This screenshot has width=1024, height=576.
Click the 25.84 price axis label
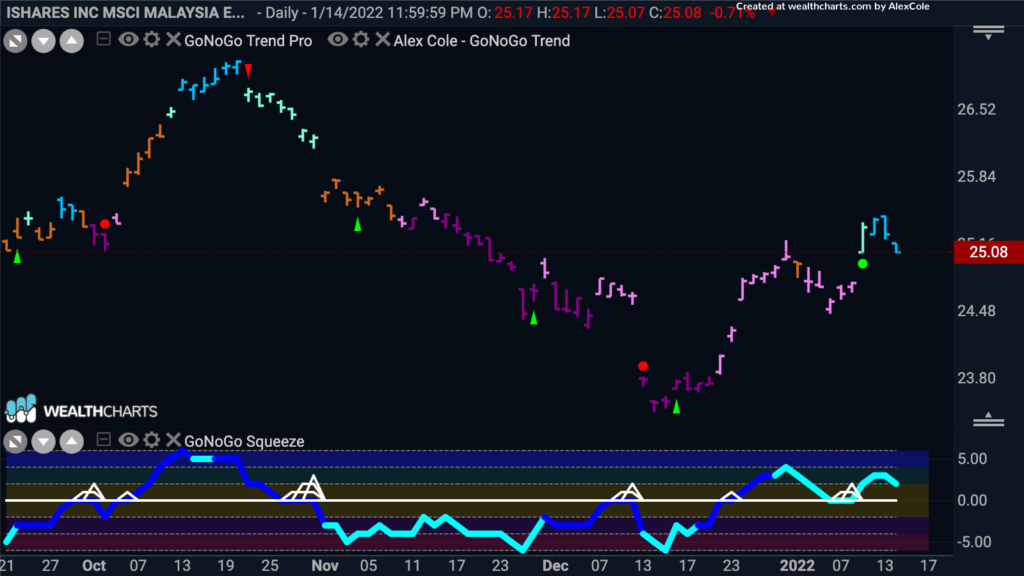[976, 177]
